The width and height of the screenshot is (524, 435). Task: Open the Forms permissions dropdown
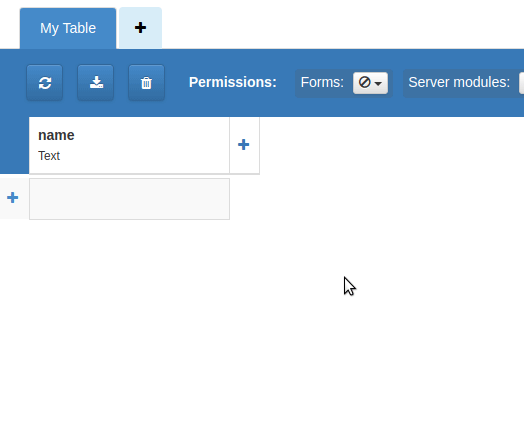pos(370,83)
